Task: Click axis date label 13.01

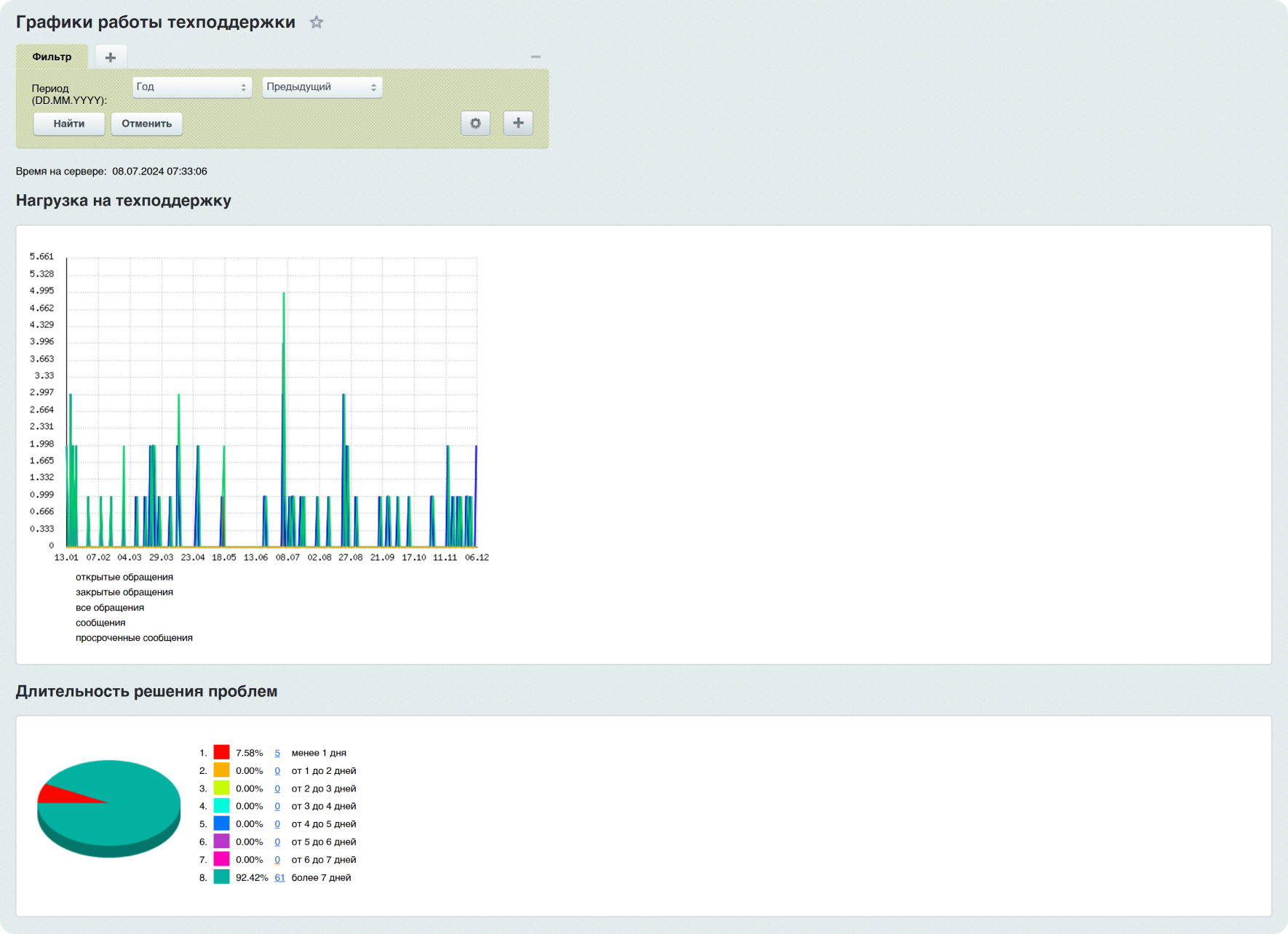Action: point(66,557)
